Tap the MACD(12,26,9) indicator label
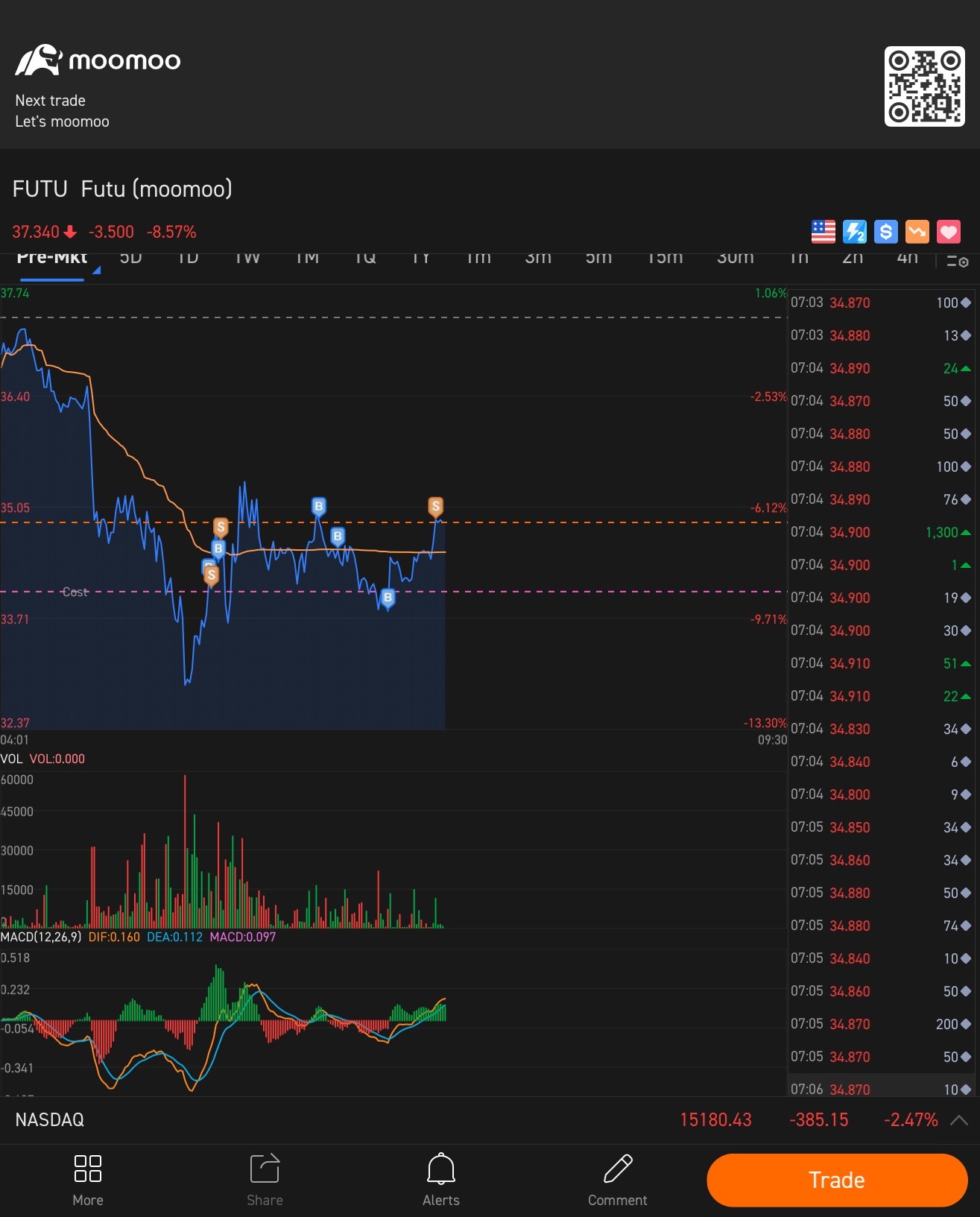The height and width of the screenshot is (1217, 980). click(41, 937)
